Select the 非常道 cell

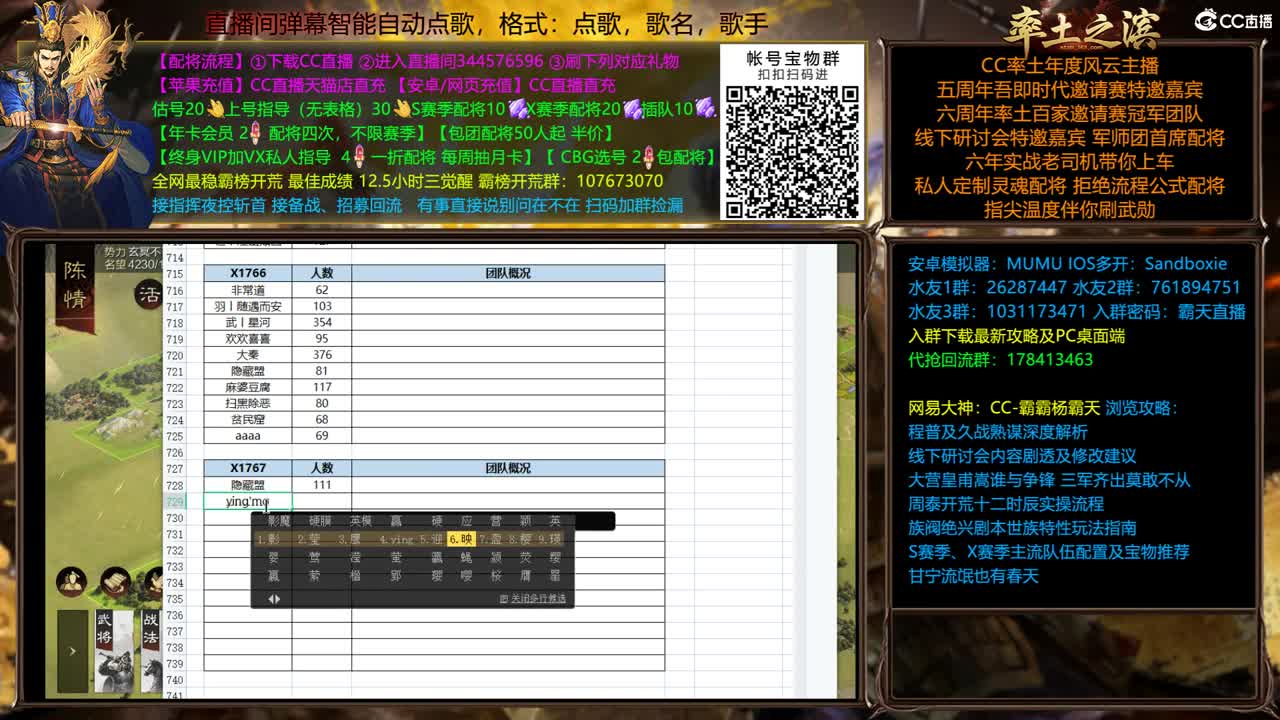click(248, 290)
